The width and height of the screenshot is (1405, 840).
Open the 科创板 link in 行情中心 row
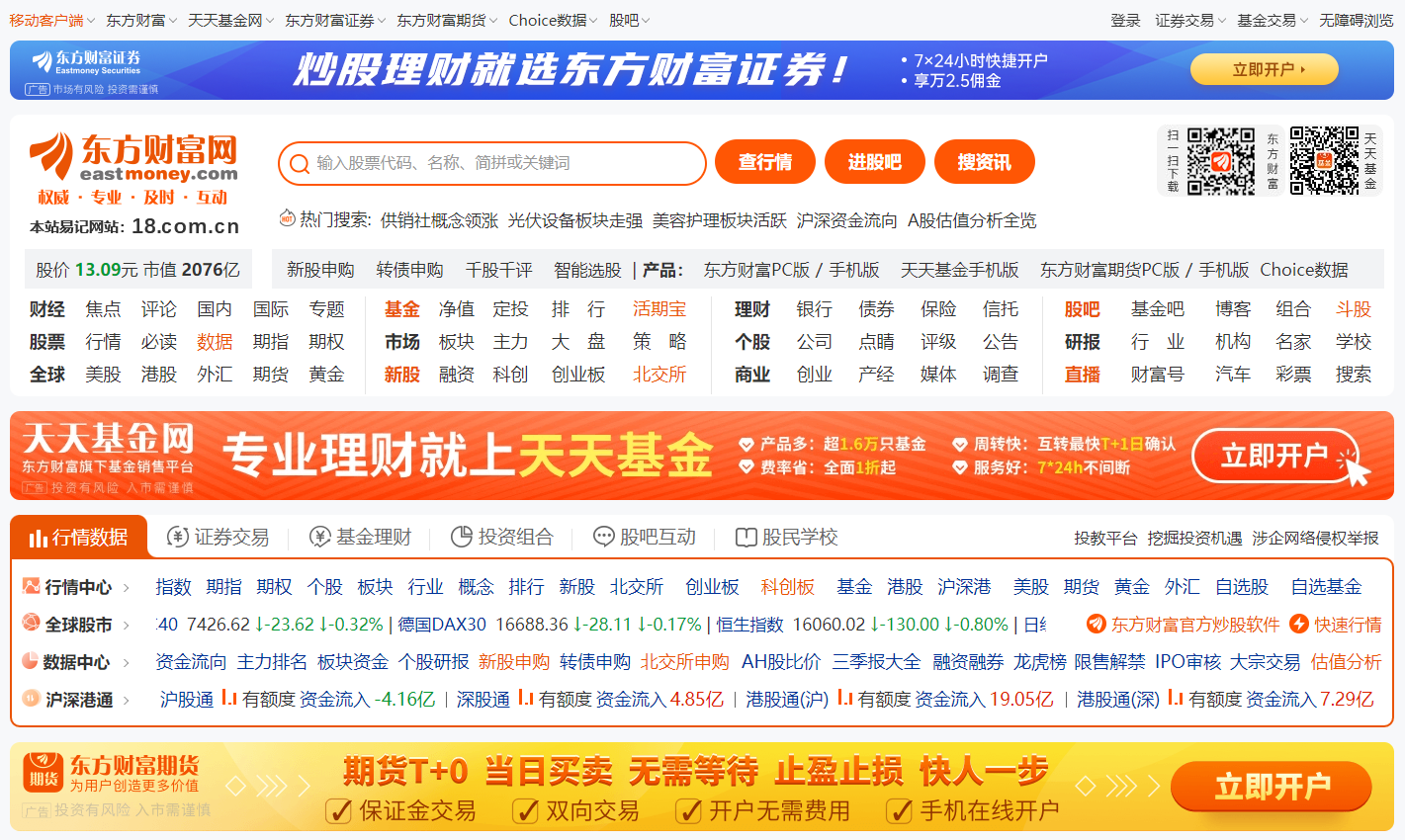[788, 587]
